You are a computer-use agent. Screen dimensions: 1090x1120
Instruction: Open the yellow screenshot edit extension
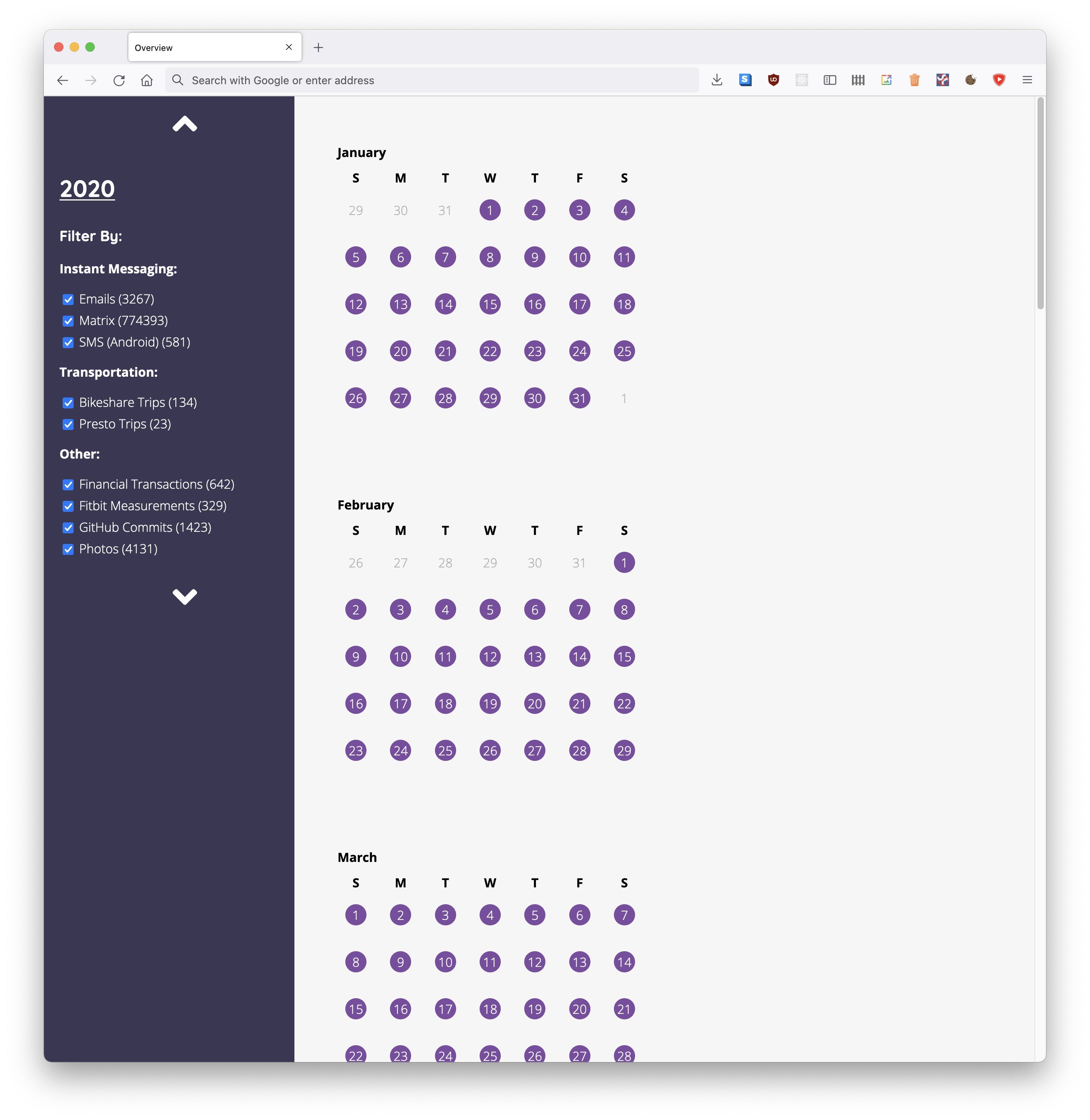[x=886, y=80]
